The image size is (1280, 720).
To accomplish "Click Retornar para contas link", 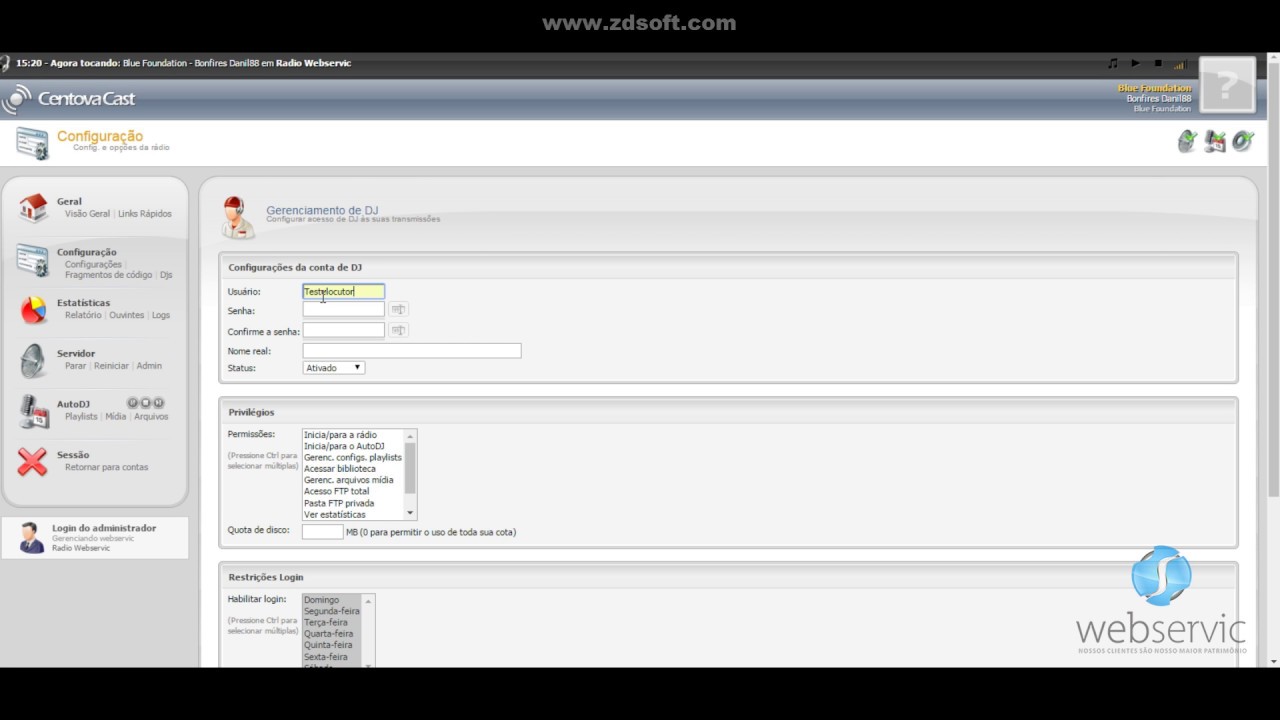I will pyautogui.click(x=107, y=467).
